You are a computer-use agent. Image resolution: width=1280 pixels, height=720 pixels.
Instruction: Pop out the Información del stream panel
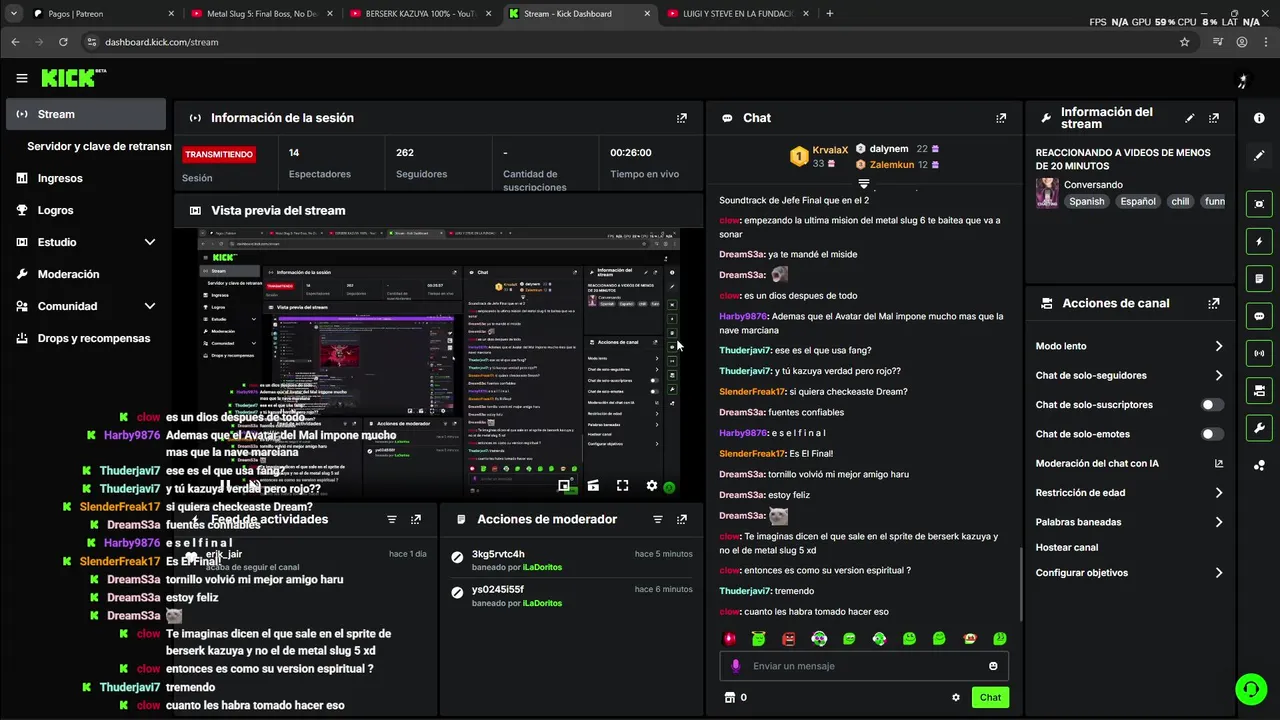point(1214,118)
